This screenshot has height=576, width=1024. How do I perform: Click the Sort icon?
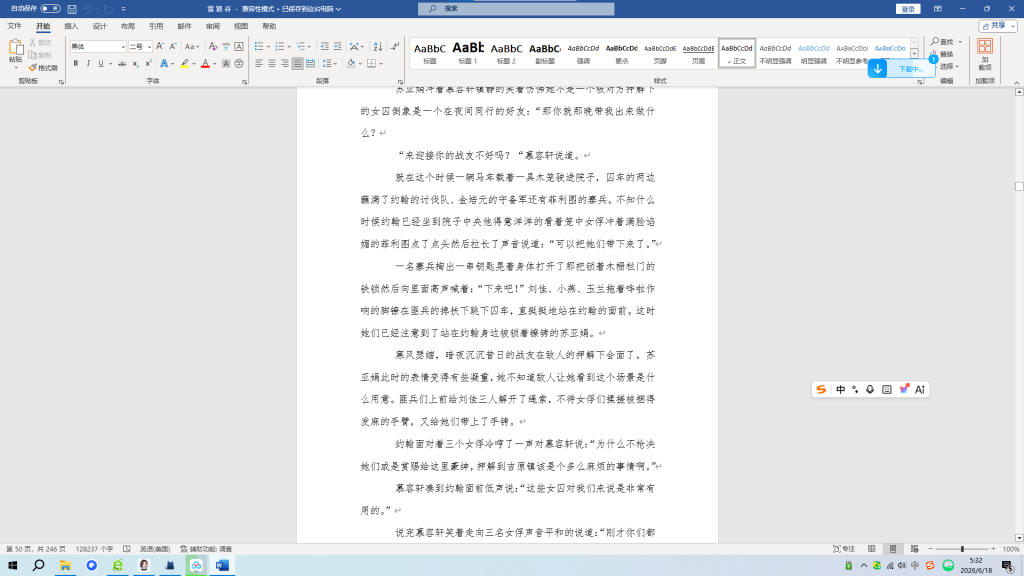pyautogui.click(x=377, y=46)
